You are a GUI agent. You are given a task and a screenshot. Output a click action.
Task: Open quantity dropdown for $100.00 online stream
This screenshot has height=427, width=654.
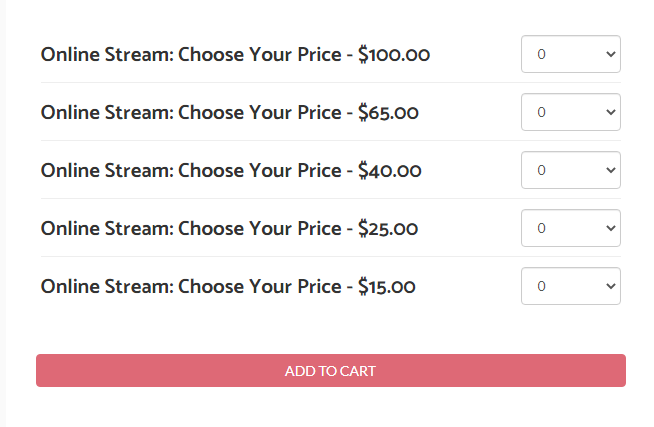click(570, 54)
